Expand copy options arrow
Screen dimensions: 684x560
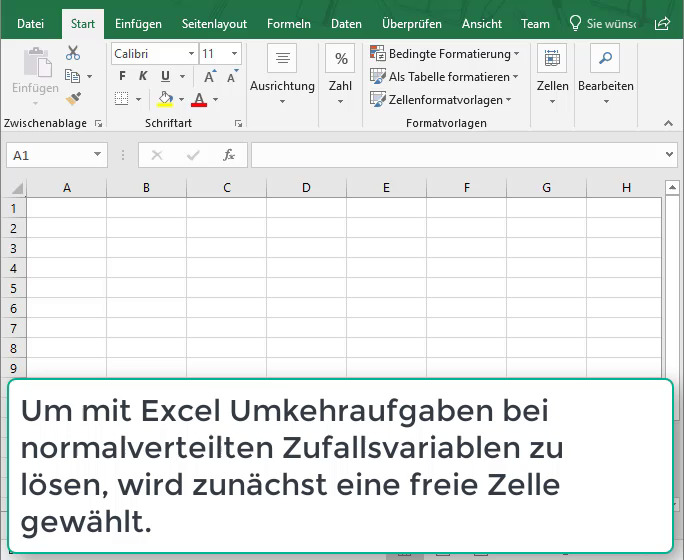[x=89, y=76]
